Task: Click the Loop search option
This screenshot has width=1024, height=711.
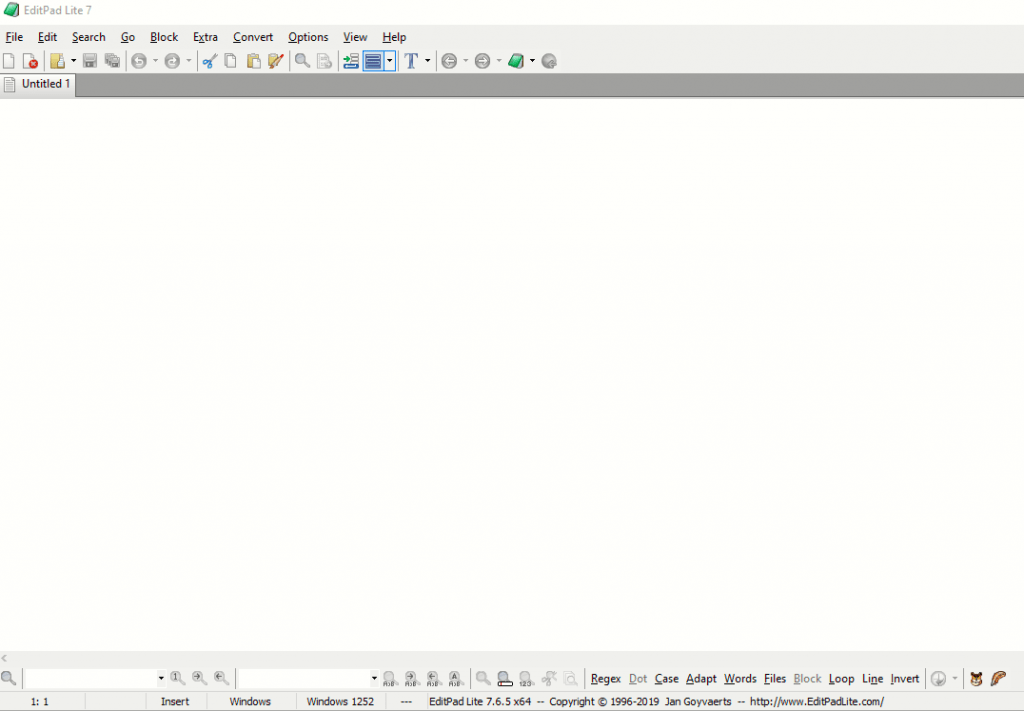Action: tap(841, 678)
